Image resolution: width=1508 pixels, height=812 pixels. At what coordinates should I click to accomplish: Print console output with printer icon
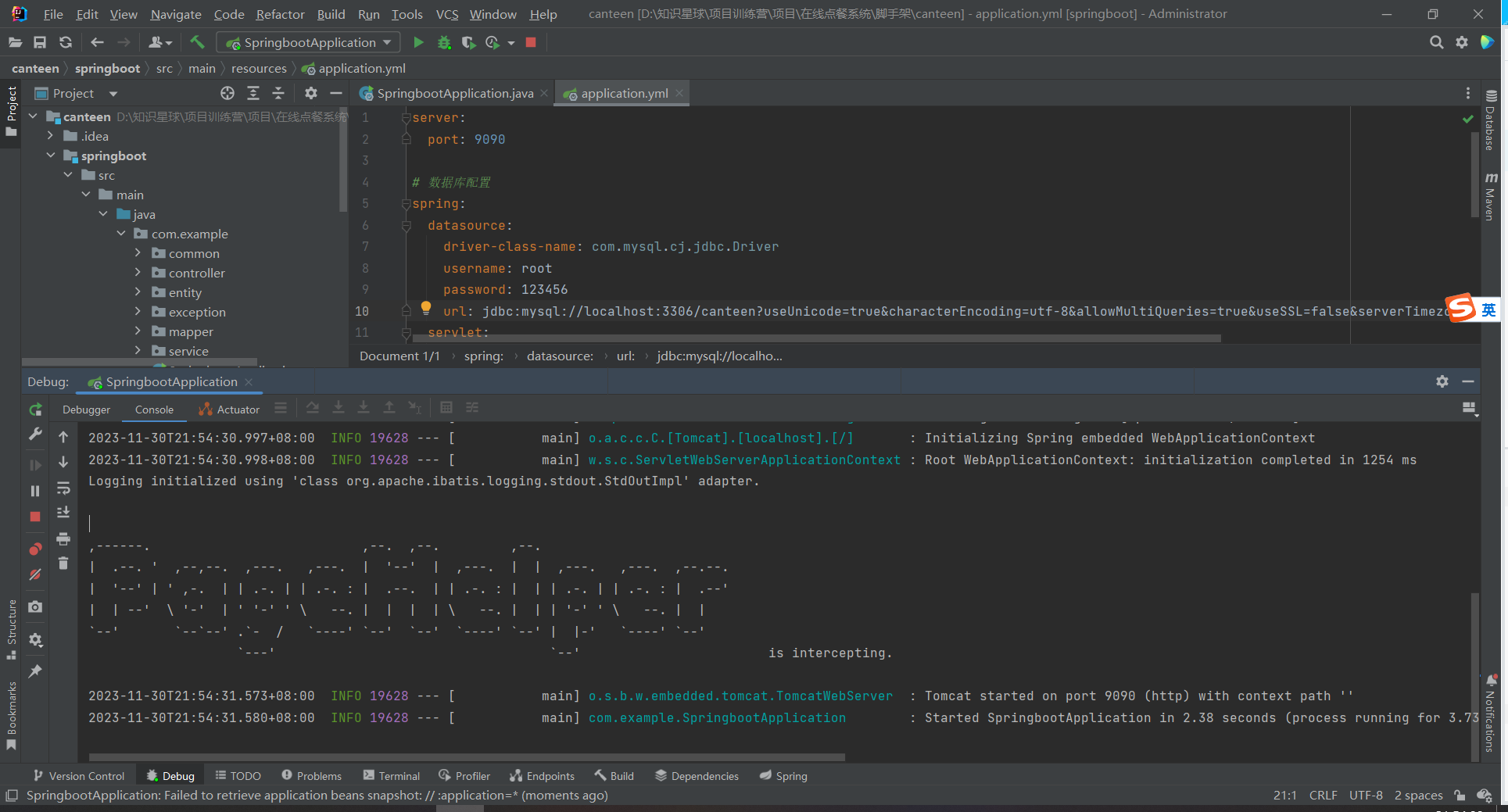(x=63, y=538)
